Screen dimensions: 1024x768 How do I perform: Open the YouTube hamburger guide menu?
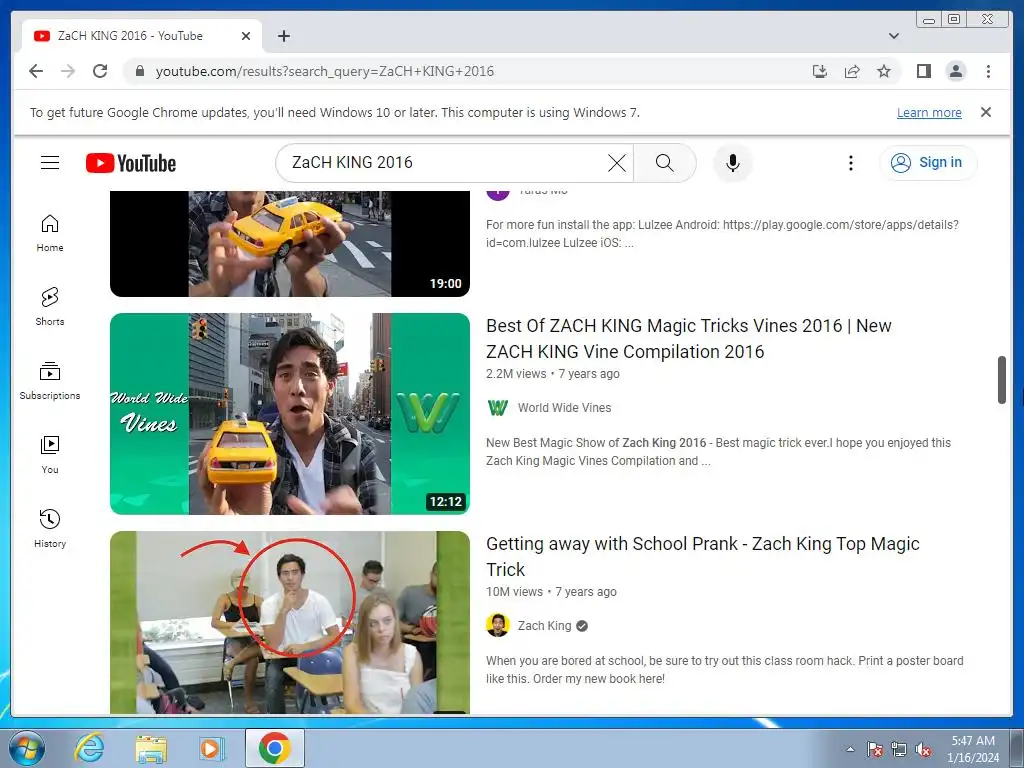tap(50, 163)
